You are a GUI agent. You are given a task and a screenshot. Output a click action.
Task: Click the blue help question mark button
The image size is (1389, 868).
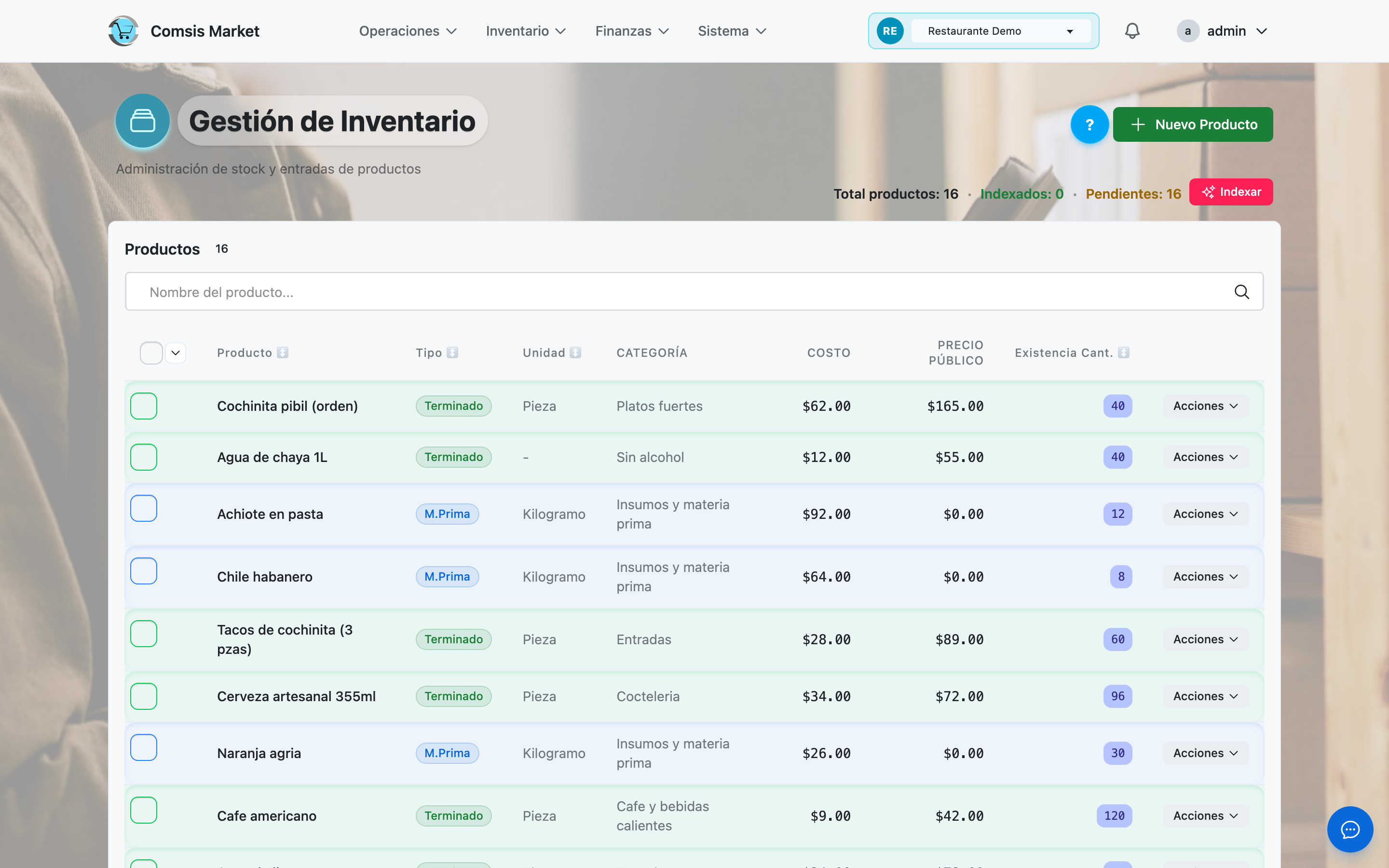tap(1089, 124)
